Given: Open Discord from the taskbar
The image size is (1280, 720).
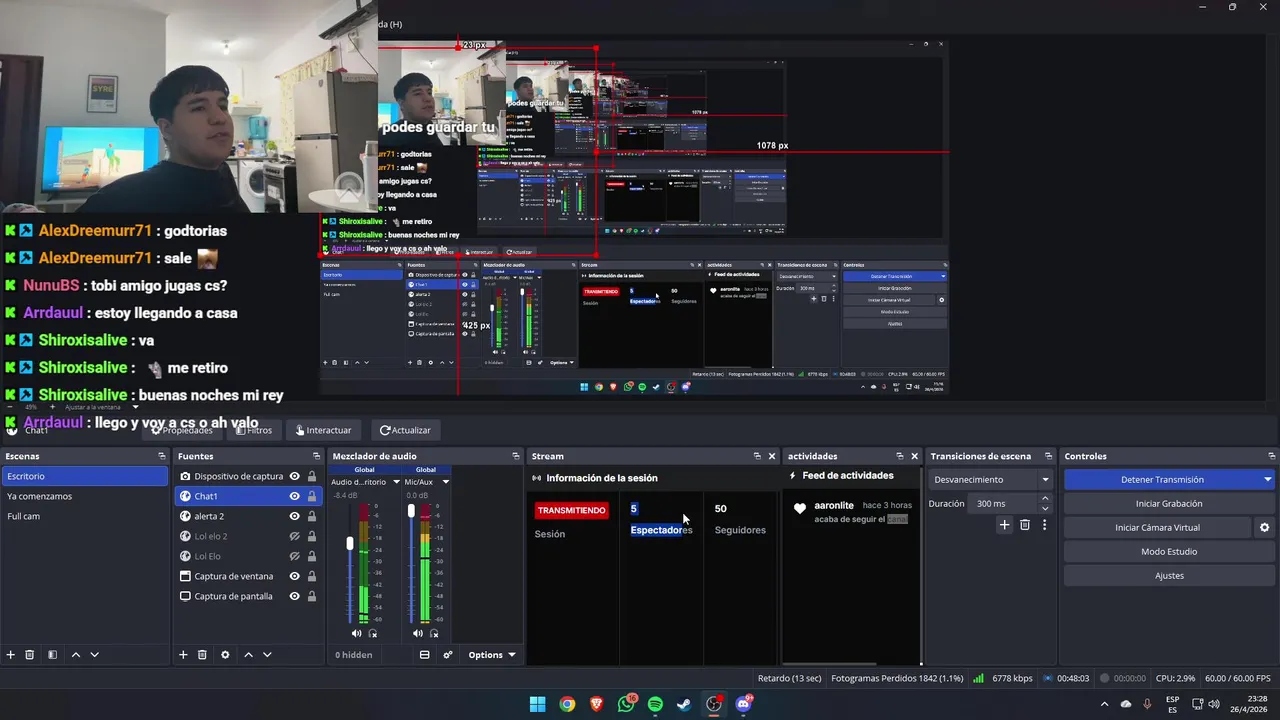Looking at the screenshot, I should (x=743, y=704).
